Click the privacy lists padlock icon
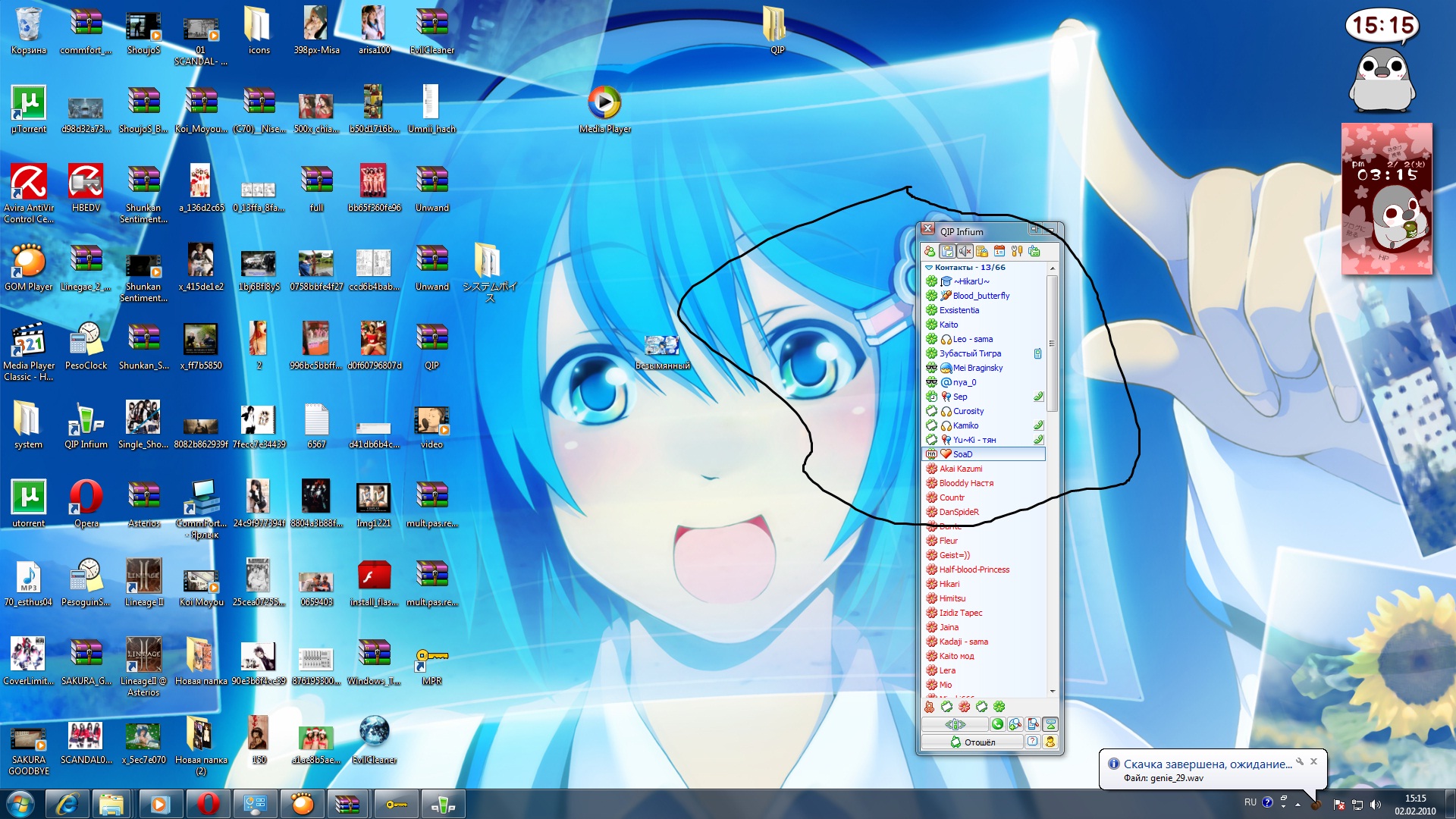The image size is (1456, 819). pos(982,251)
